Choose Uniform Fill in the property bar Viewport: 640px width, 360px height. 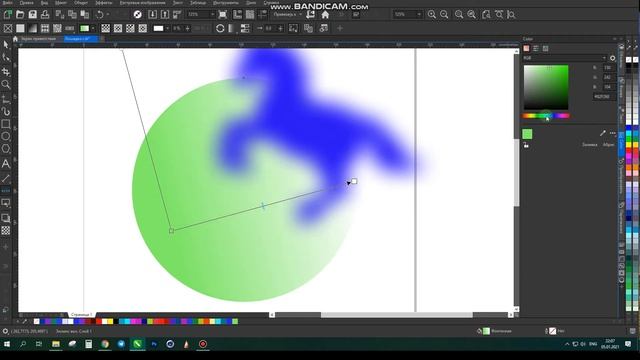coord(20,28)
